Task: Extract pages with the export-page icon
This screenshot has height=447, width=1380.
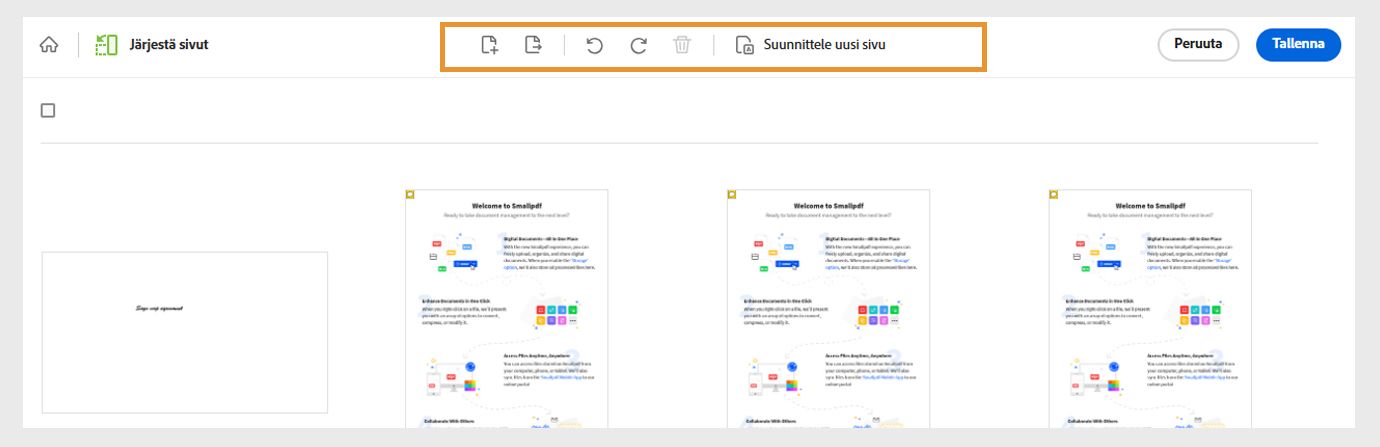Action: click(x=534, y=45)
